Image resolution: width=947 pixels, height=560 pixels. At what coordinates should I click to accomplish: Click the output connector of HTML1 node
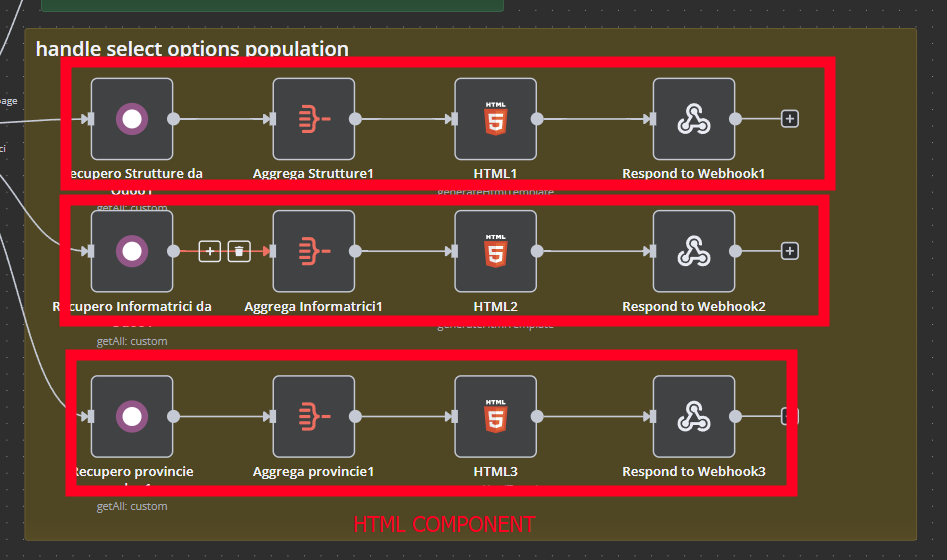(x=537, y=119)
